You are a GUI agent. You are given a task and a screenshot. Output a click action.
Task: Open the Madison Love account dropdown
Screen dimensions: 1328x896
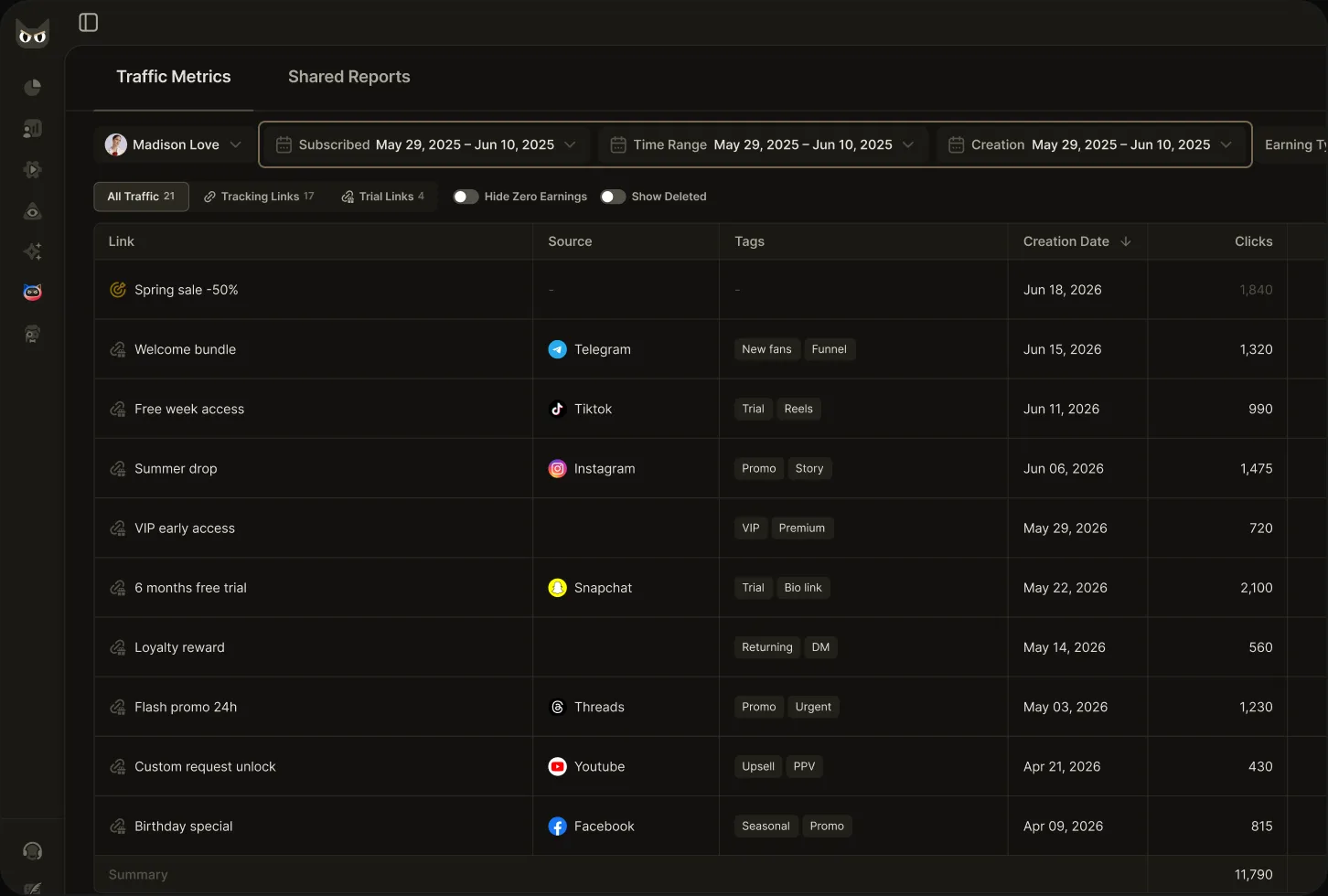[x=174, y=144]
